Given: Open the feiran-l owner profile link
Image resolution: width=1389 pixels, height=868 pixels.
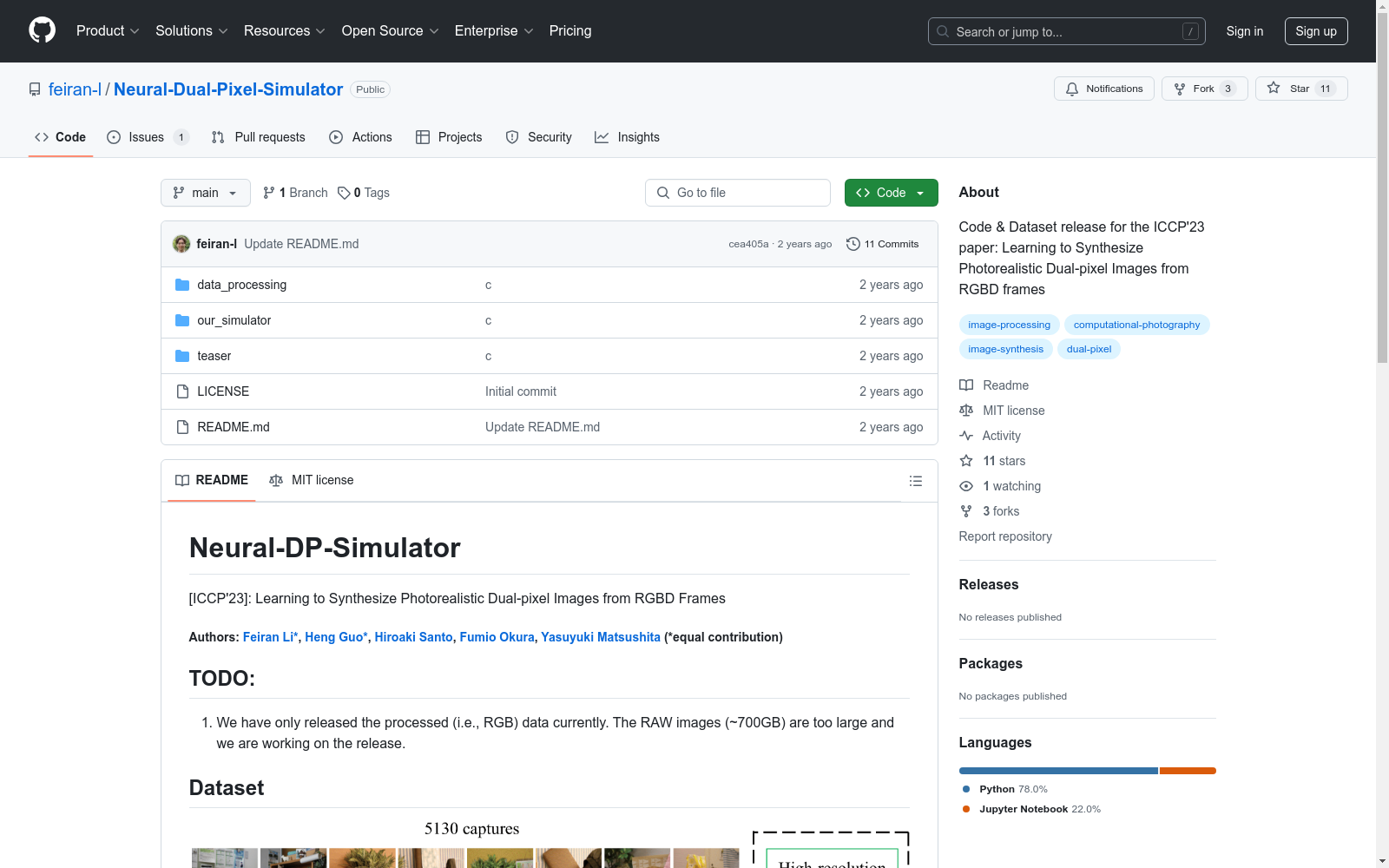Looking at the screenshot, I should coord(75,89).
